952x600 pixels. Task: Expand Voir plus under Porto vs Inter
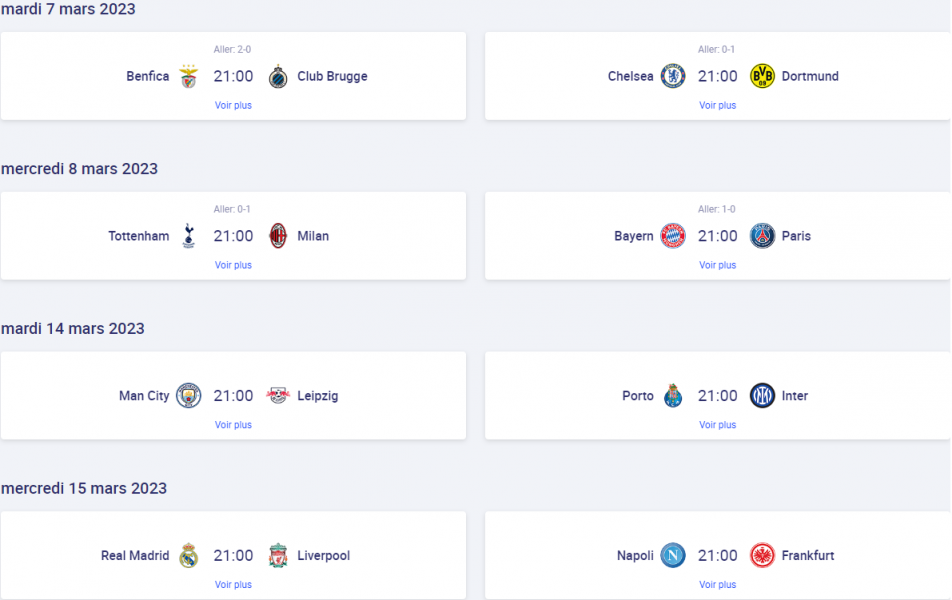pos(717,425)
